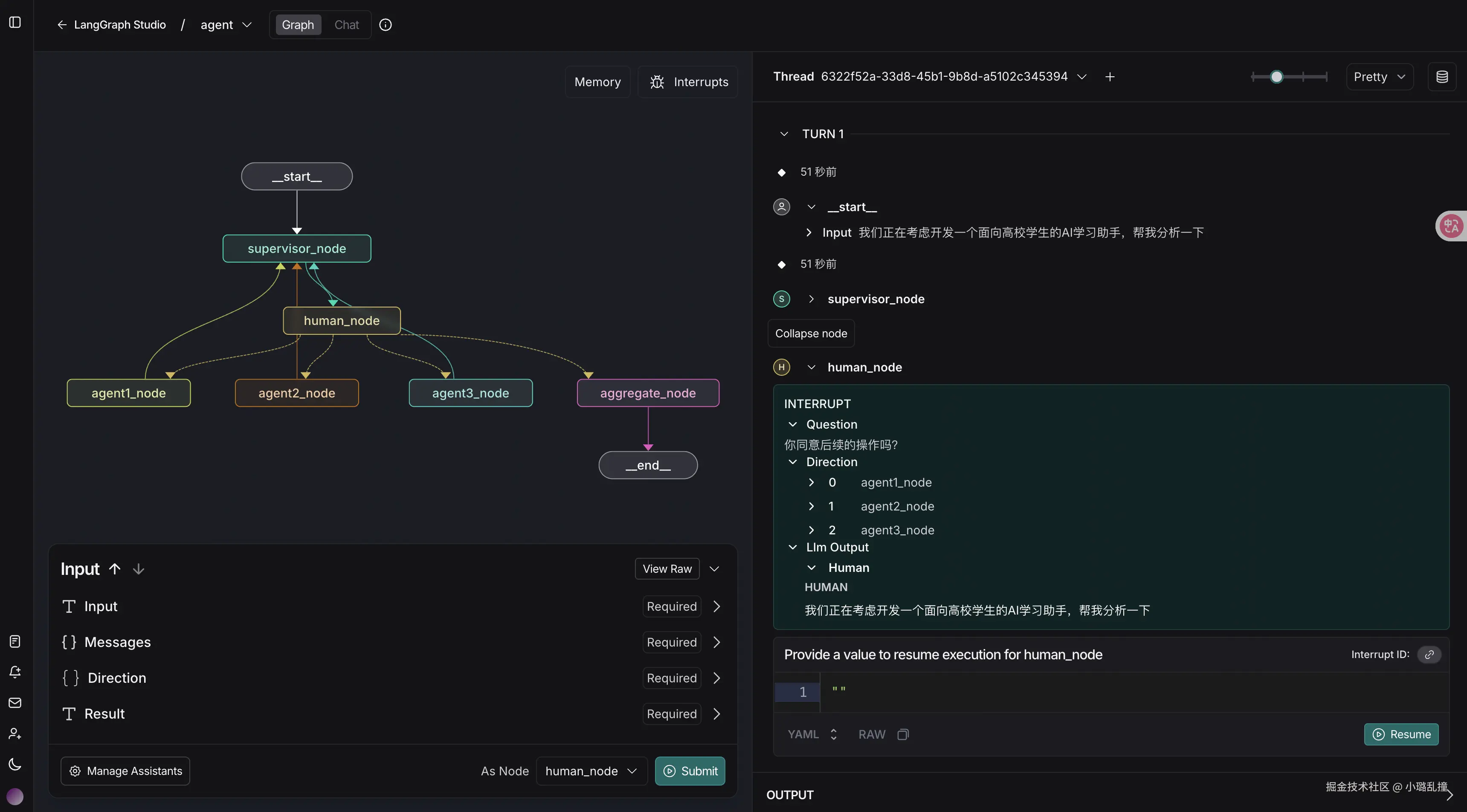Image resolution: width=1467 pixels, height=812 pixels.
Task: Toggle YAML format stepper
Action: pyautogui.click(x=833, y=734)
